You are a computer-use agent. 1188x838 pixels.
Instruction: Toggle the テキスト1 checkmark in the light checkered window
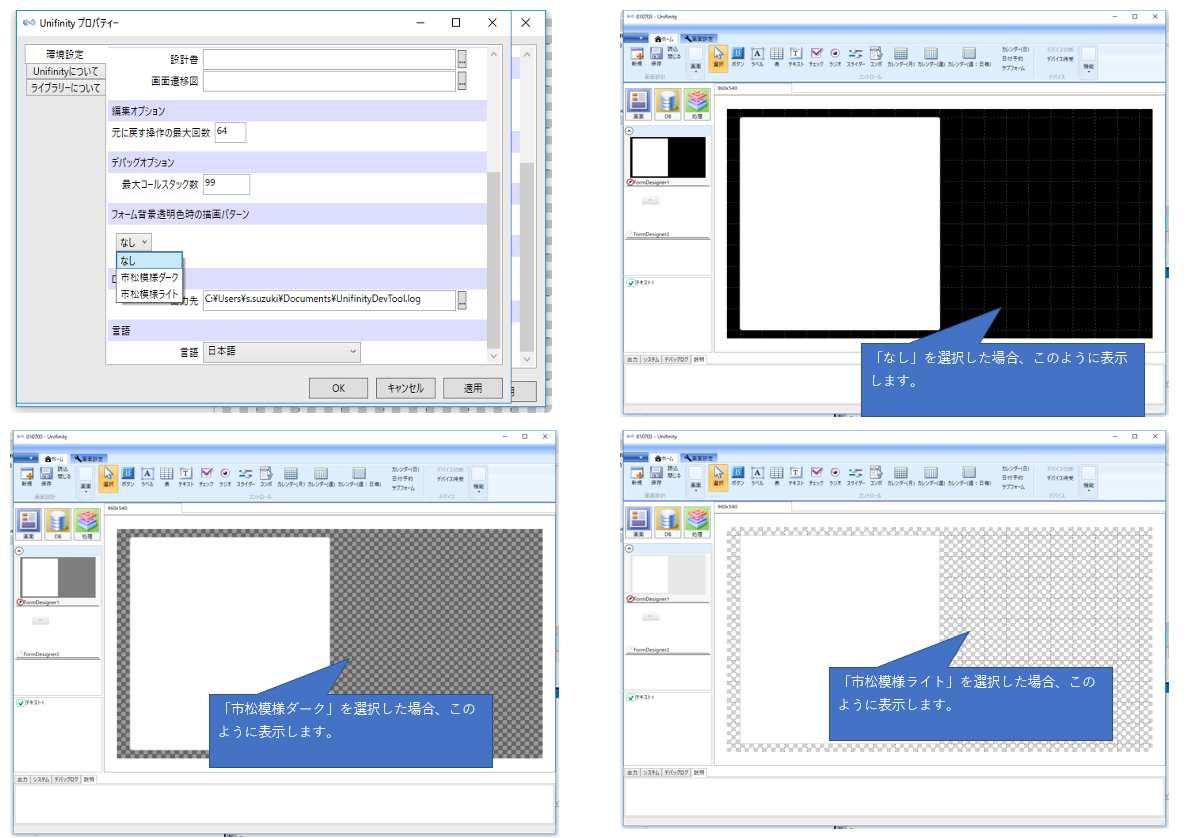(631, 697)
